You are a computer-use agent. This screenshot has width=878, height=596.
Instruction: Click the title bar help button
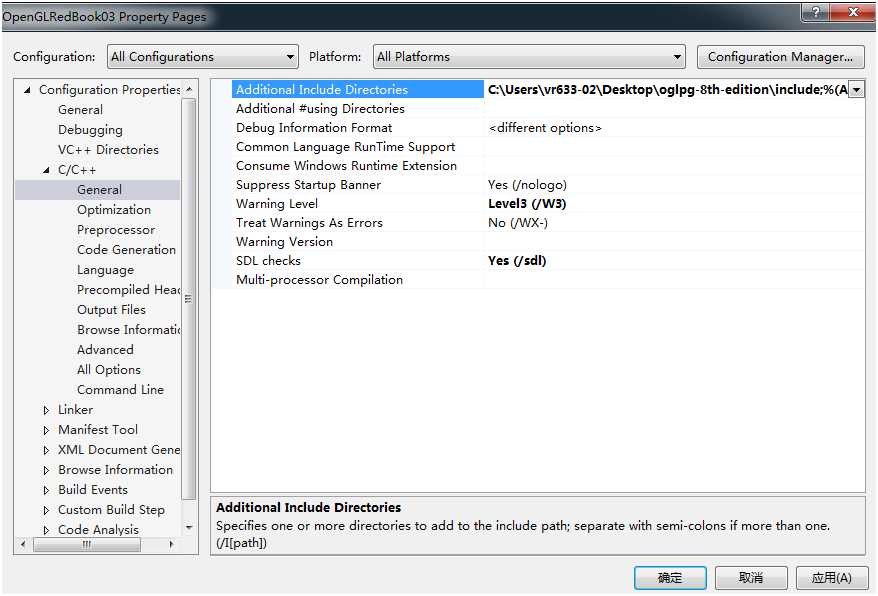pos(816,12)
